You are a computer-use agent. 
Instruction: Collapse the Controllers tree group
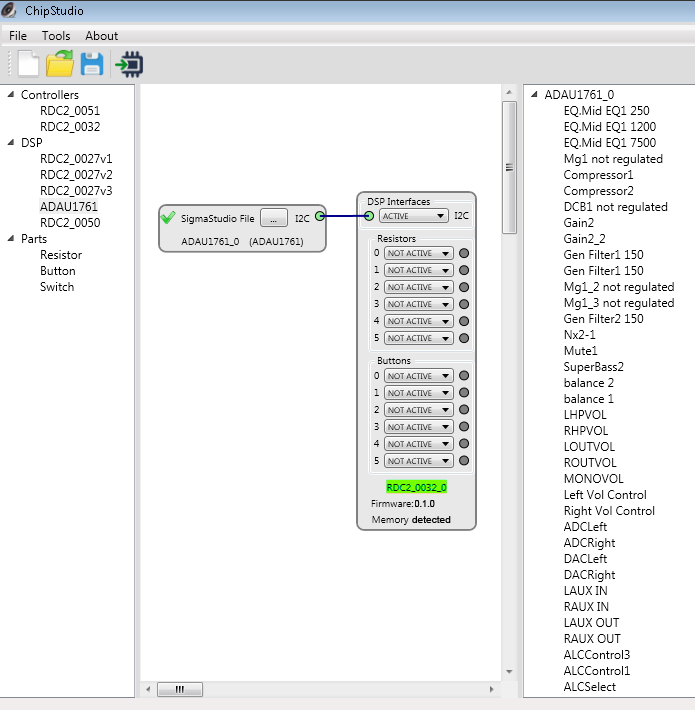point(11,95)
